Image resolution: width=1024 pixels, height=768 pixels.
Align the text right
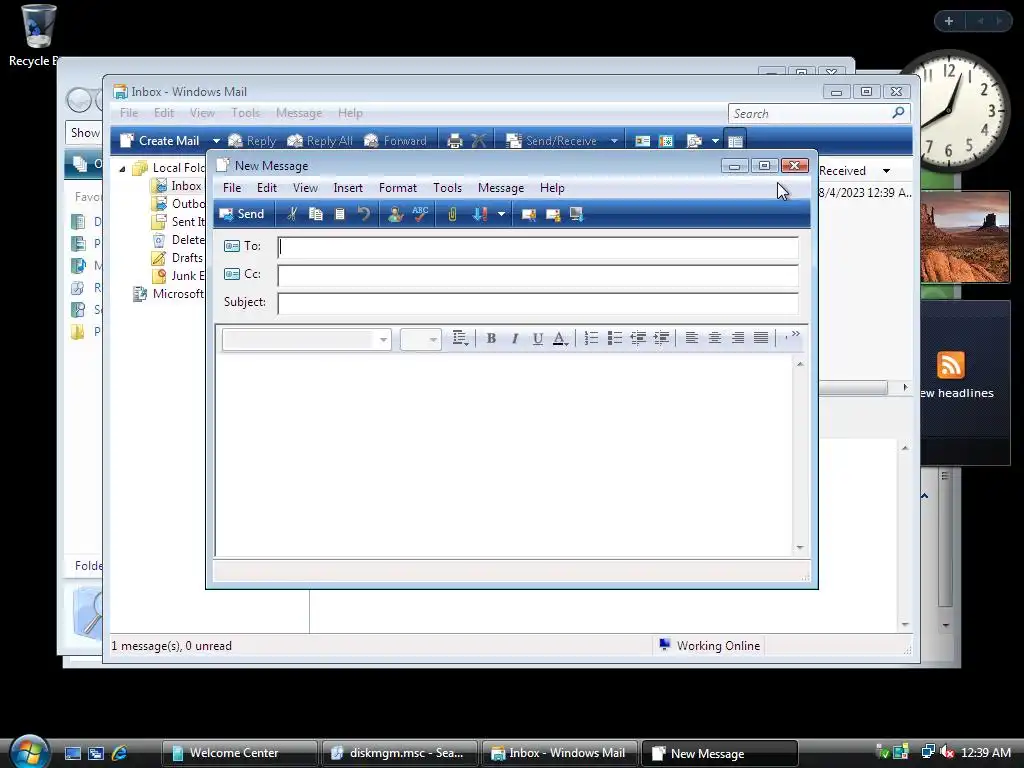(738, 338)
